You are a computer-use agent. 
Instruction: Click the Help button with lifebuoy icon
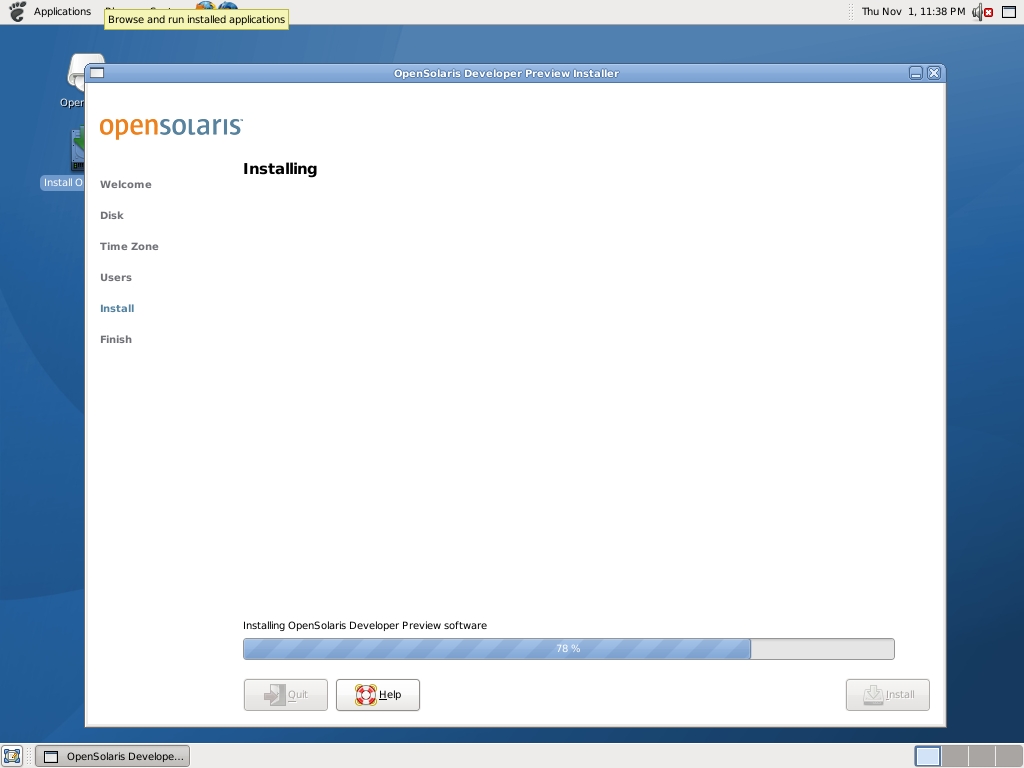[378, 695]
